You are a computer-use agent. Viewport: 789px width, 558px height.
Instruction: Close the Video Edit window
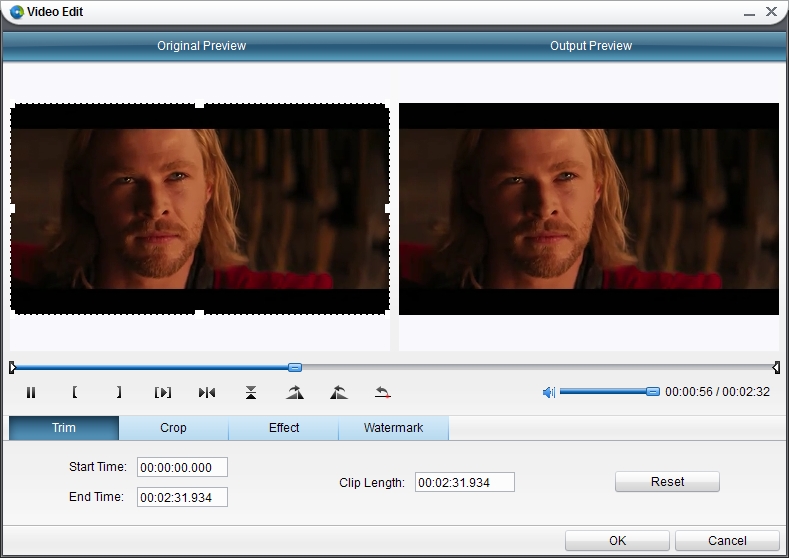point(771,12)
